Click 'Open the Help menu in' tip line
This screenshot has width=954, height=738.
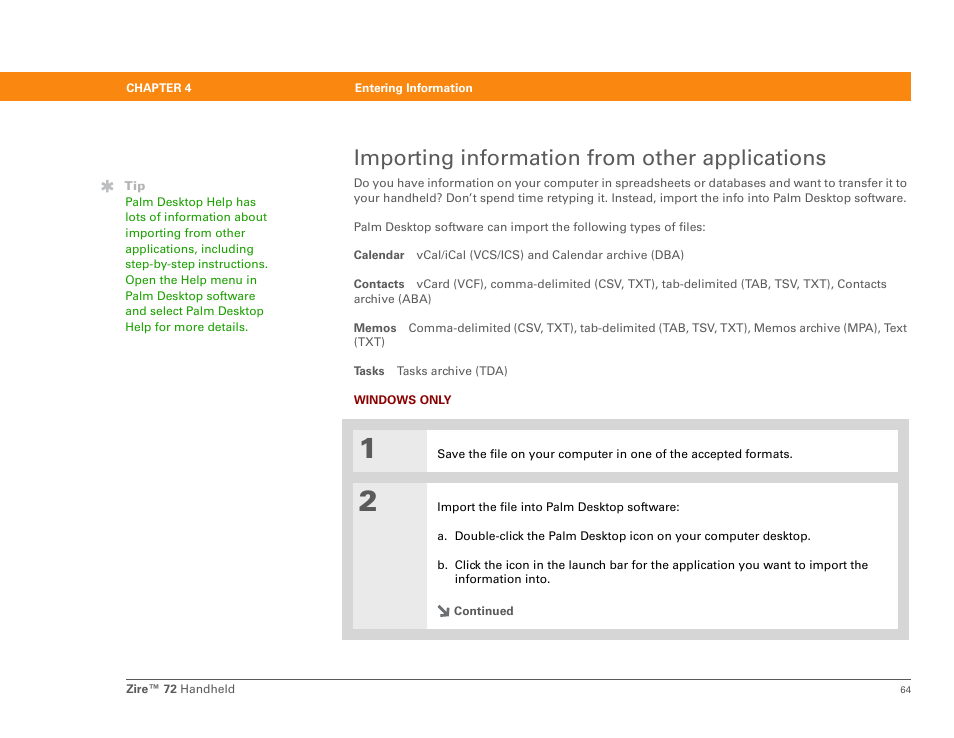click(x=191, y=280)
